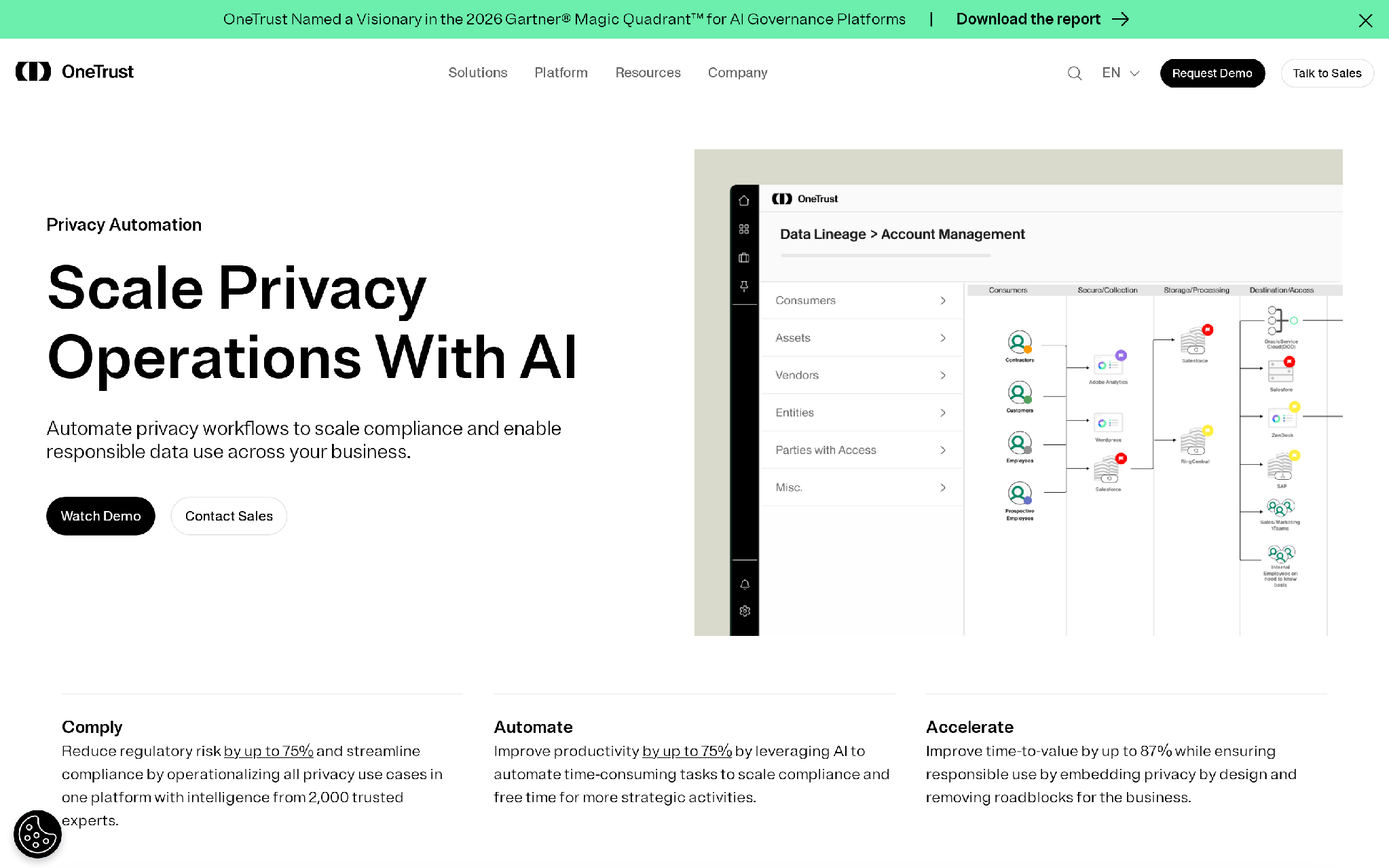Select the Employees user icon
The height and width of the screenshot is (868, 1389).
click(1020, 443)
